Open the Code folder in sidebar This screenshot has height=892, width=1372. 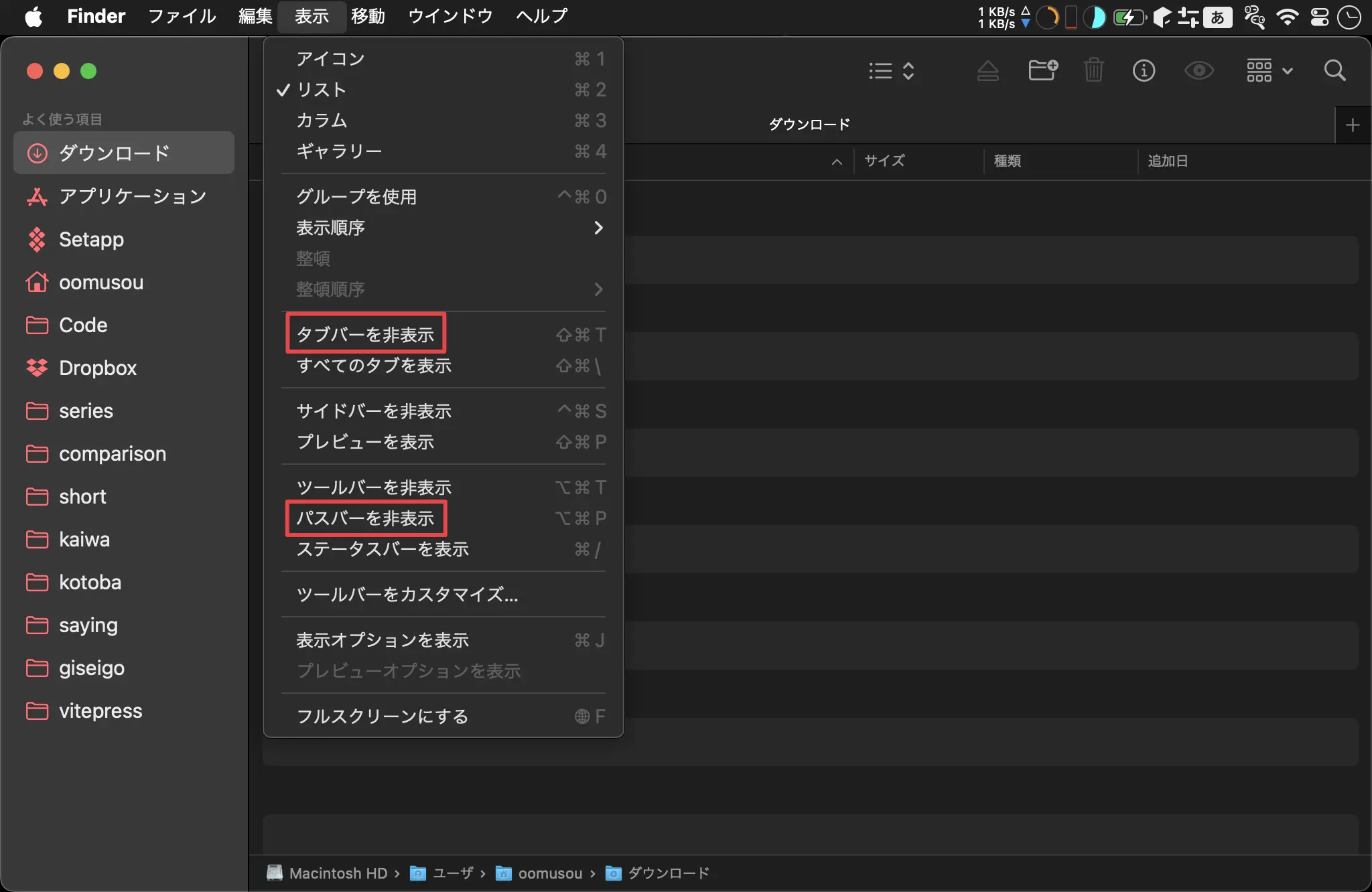(x=124, y=325)
